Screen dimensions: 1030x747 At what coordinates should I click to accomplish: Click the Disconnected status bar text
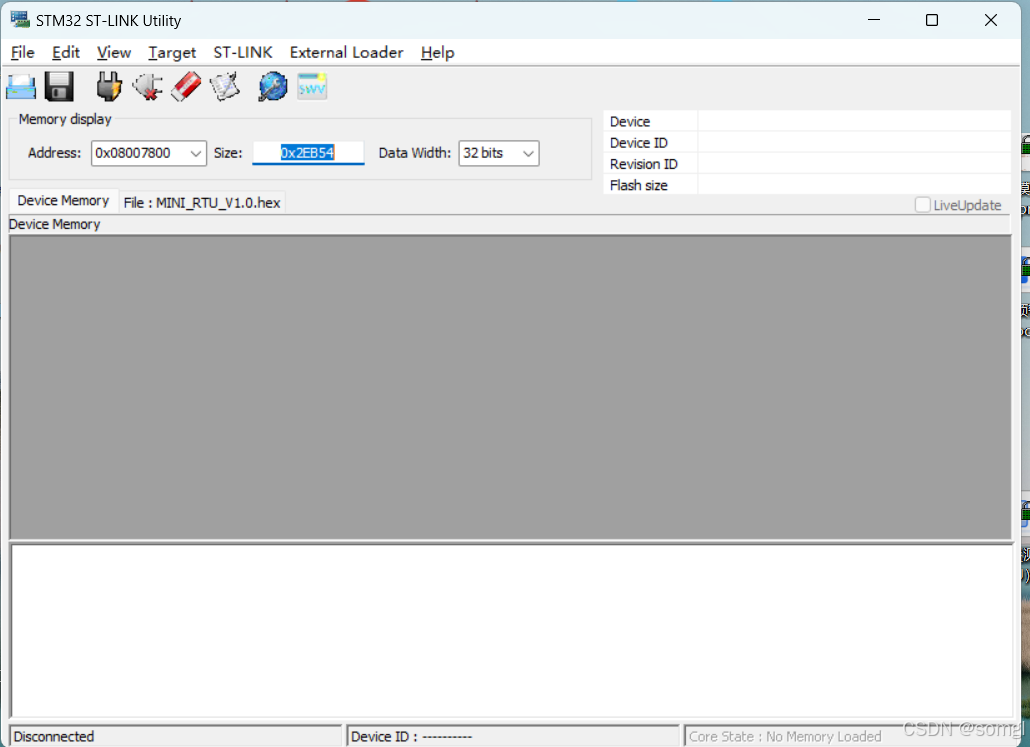54,736
